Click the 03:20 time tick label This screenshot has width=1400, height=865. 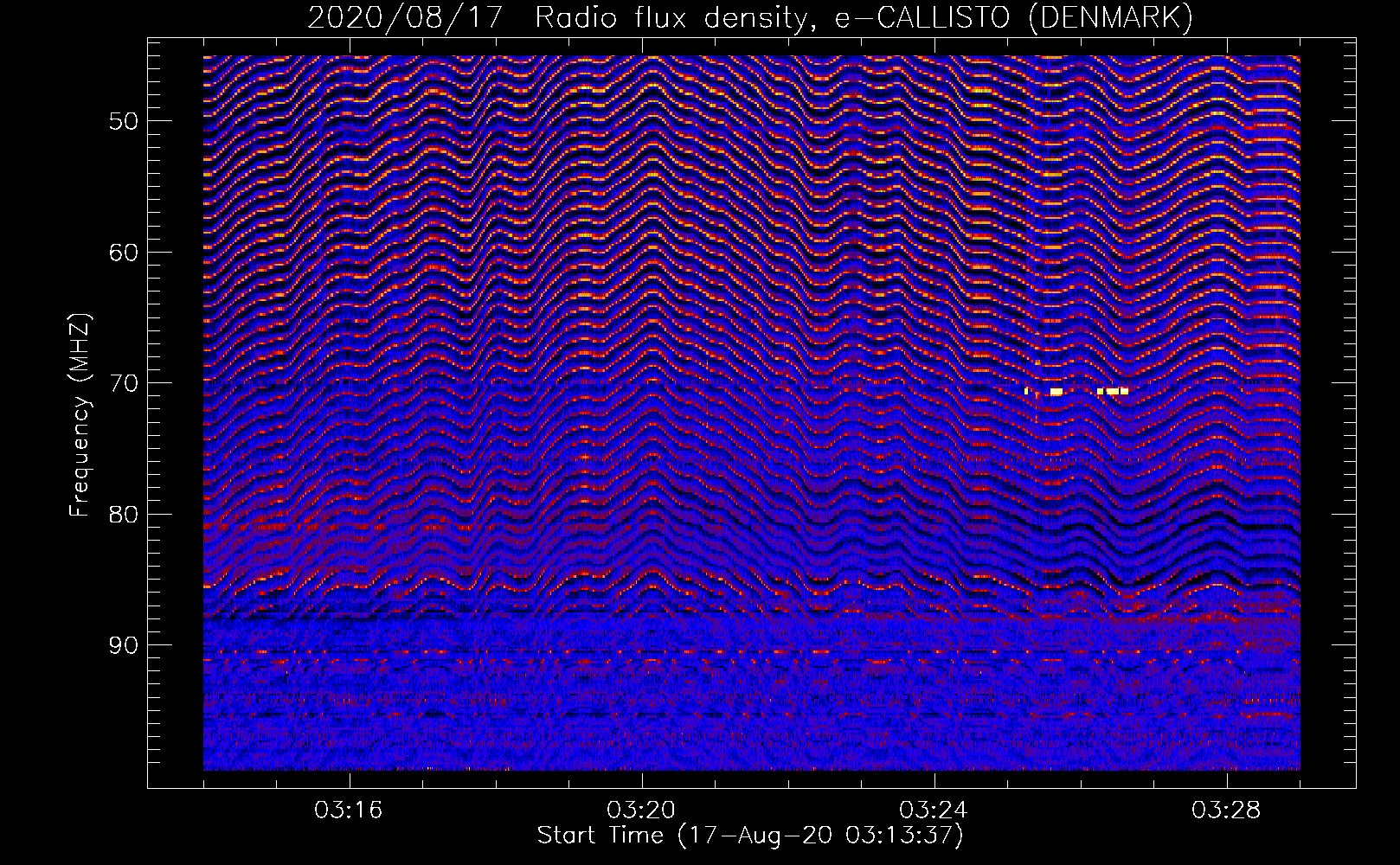(x=641, y=811)
